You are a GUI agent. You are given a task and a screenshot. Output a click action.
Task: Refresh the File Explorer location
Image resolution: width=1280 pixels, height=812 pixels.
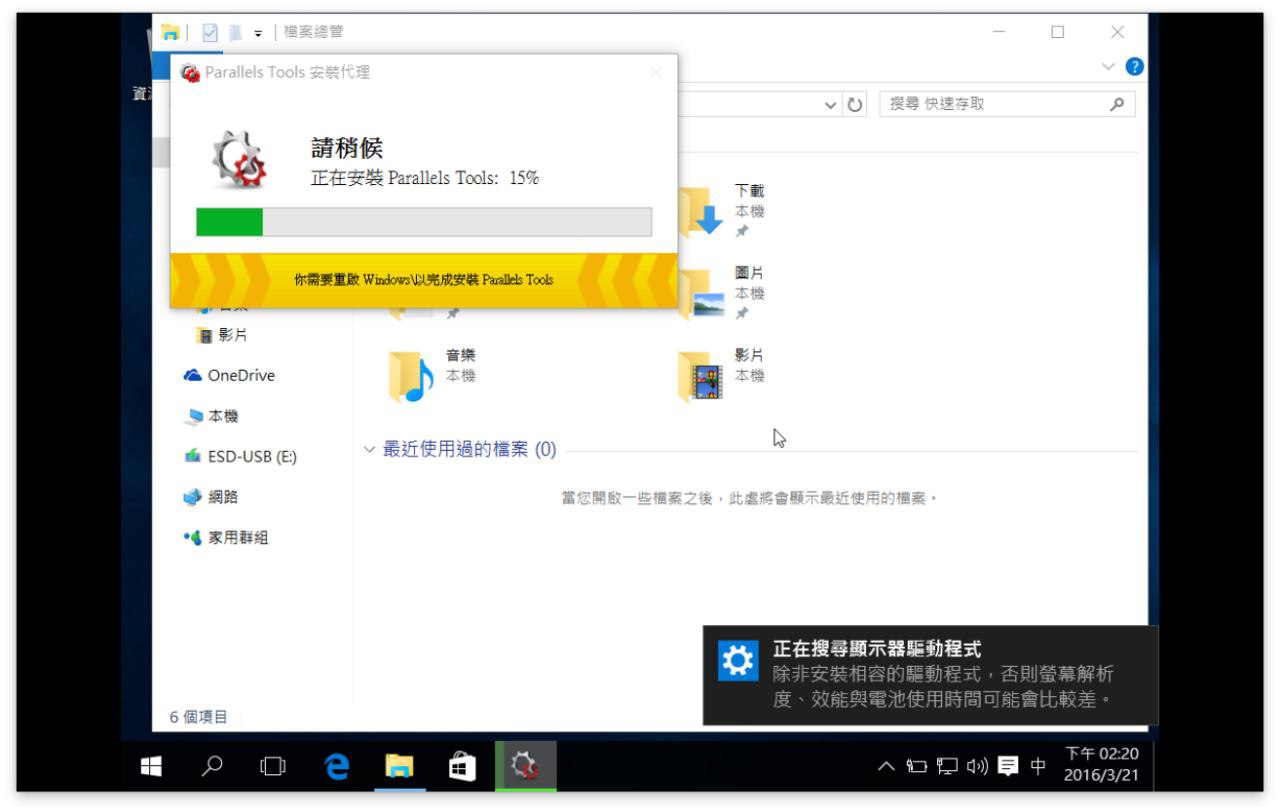[855, 104]
